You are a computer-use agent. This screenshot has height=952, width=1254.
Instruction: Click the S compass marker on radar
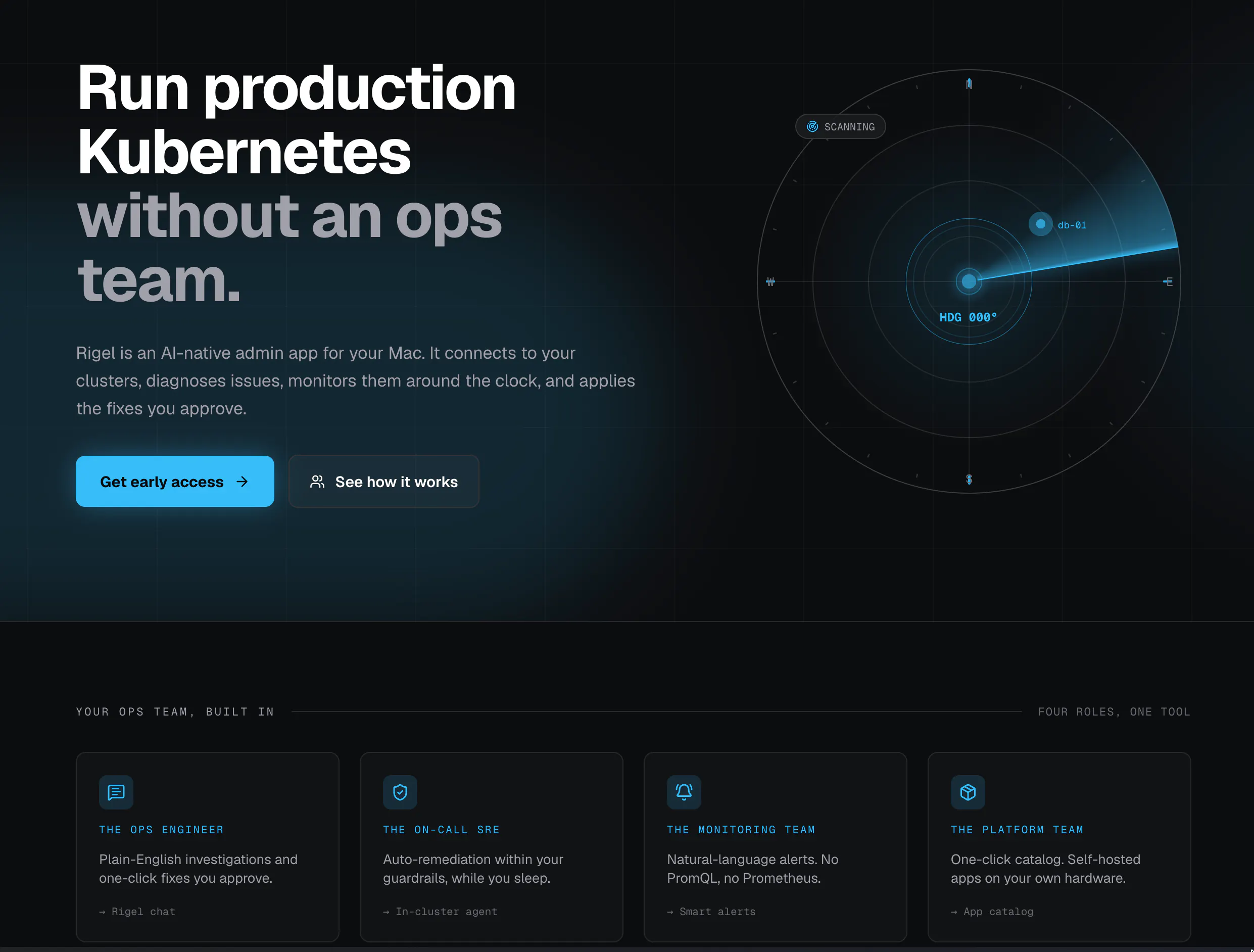point(969,479)
